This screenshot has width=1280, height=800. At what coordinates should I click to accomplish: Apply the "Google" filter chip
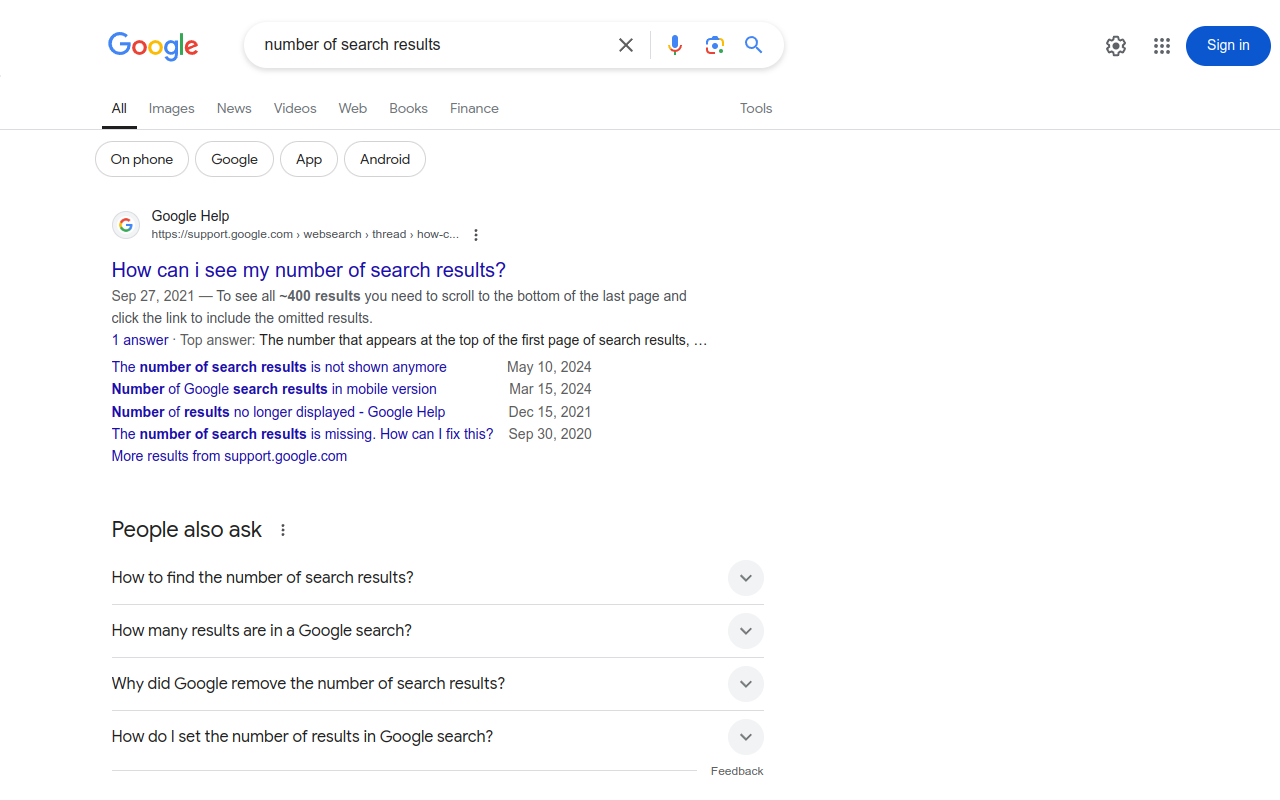tap(235, 159)
